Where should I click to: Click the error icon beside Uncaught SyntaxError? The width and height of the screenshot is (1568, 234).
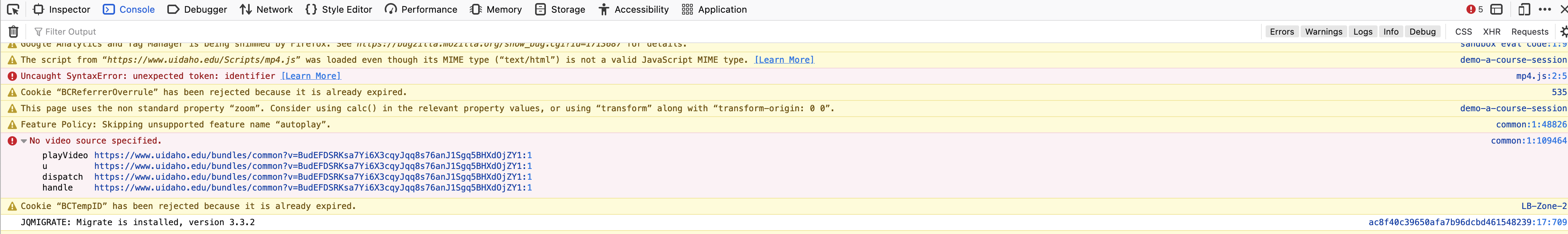coord(12,76)
